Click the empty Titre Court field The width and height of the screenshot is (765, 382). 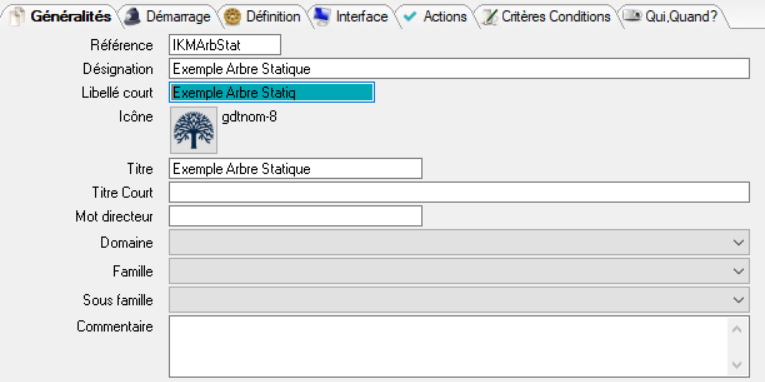459,192
